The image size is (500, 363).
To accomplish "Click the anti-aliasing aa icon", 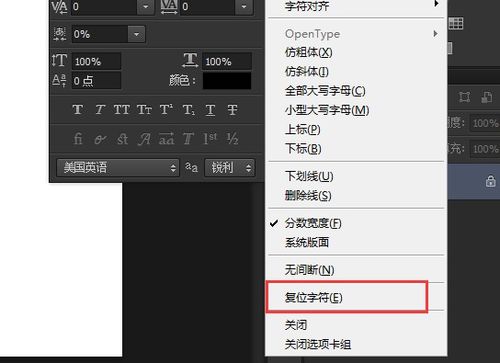I will point(191,167).
